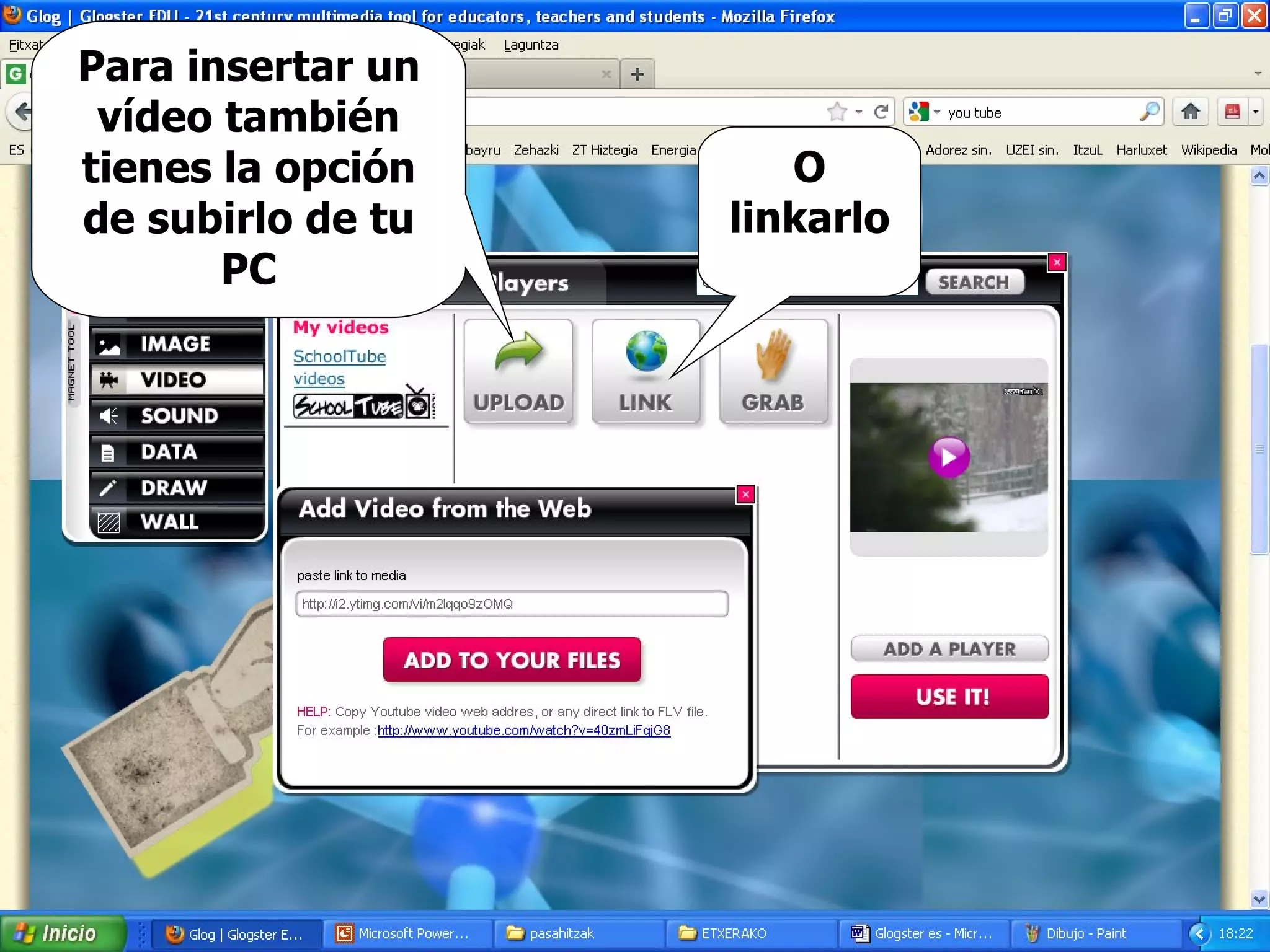Open the ZT Hiztegia bookmark
1270x952 pixels.
605,150
